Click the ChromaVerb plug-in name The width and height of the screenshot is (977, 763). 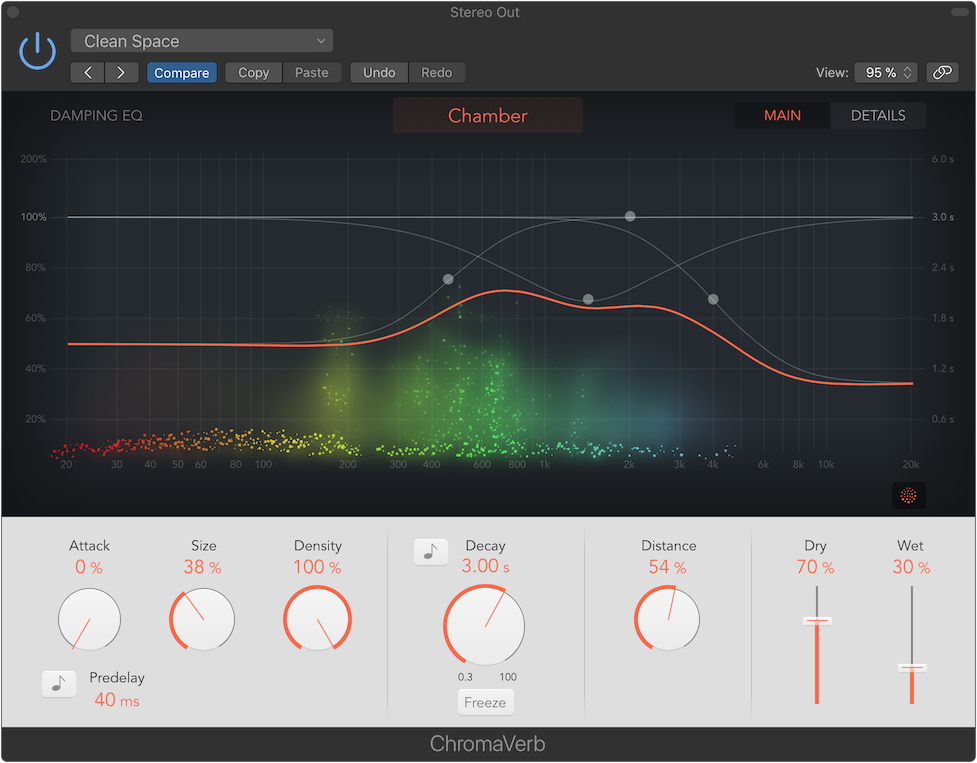487,744
